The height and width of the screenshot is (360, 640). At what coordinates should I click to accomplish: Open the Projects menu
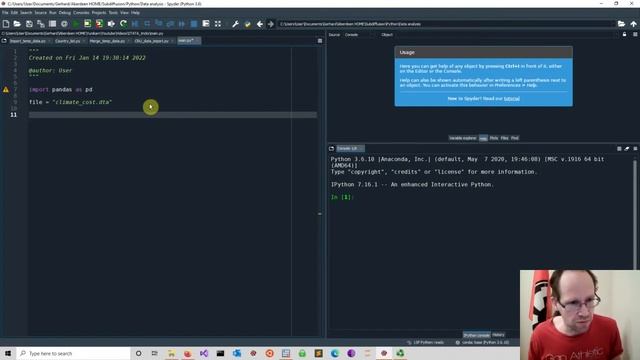click(99, 13)
